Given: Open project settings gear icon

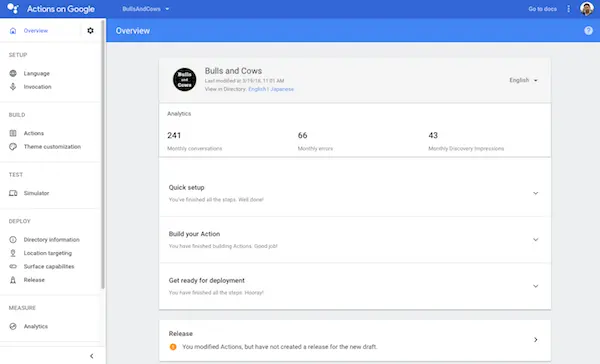Looking at the screenshot, I should (x=90, y=31).
